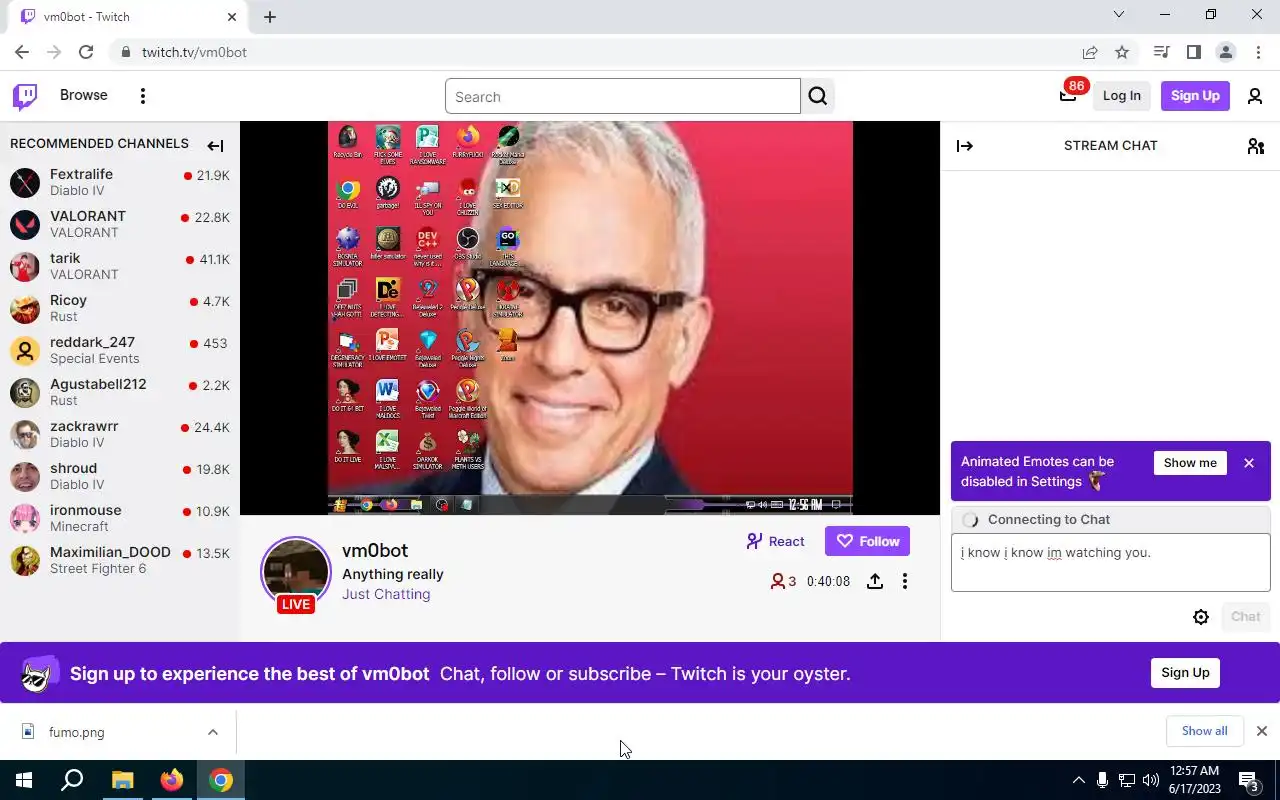Click the disabled Chat send button
This screenshot has width=1280, height=800.
[1245, 617]
